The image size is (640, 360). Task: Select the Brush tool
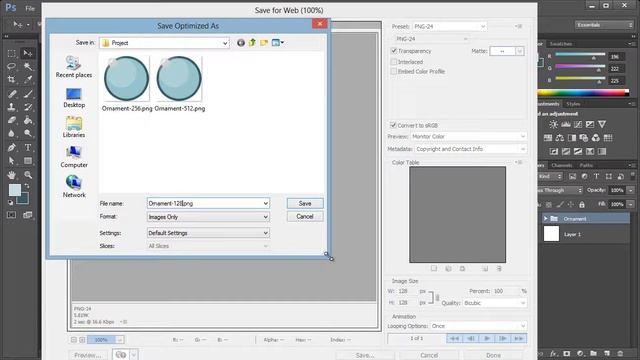click(28, 94)
